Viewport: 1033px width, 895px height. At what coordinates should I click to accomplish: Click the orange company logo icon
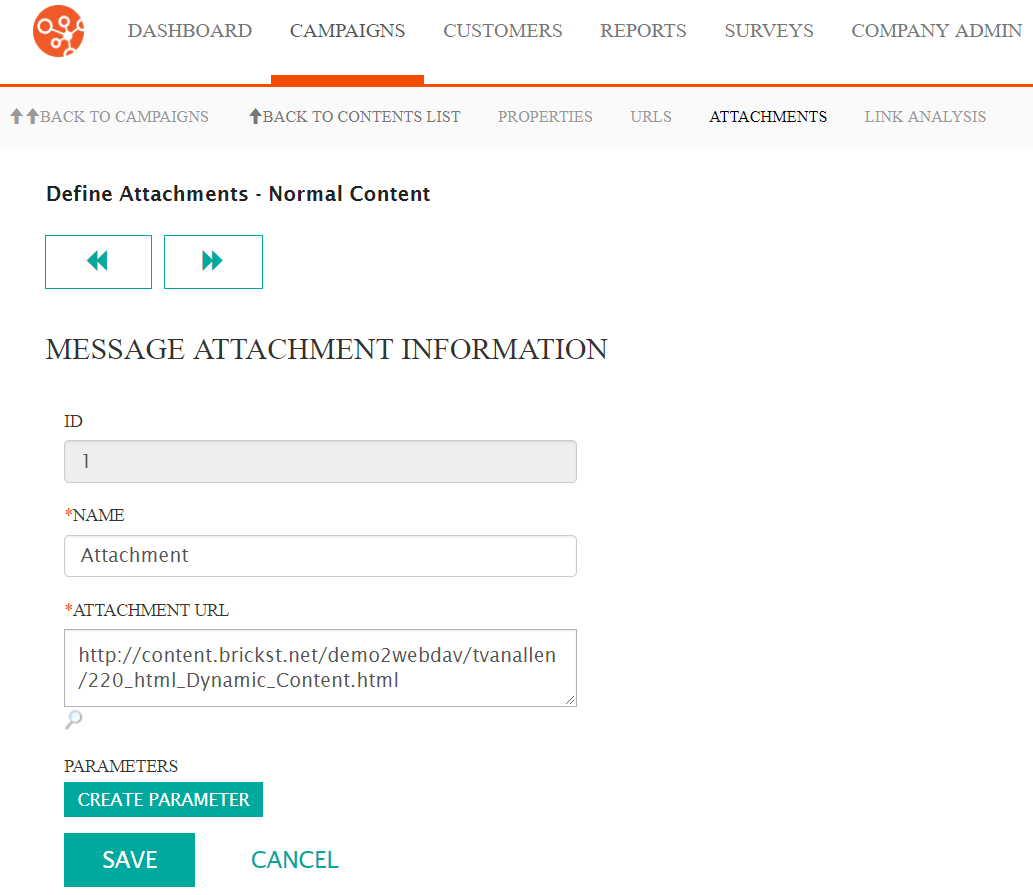point(59,30)
